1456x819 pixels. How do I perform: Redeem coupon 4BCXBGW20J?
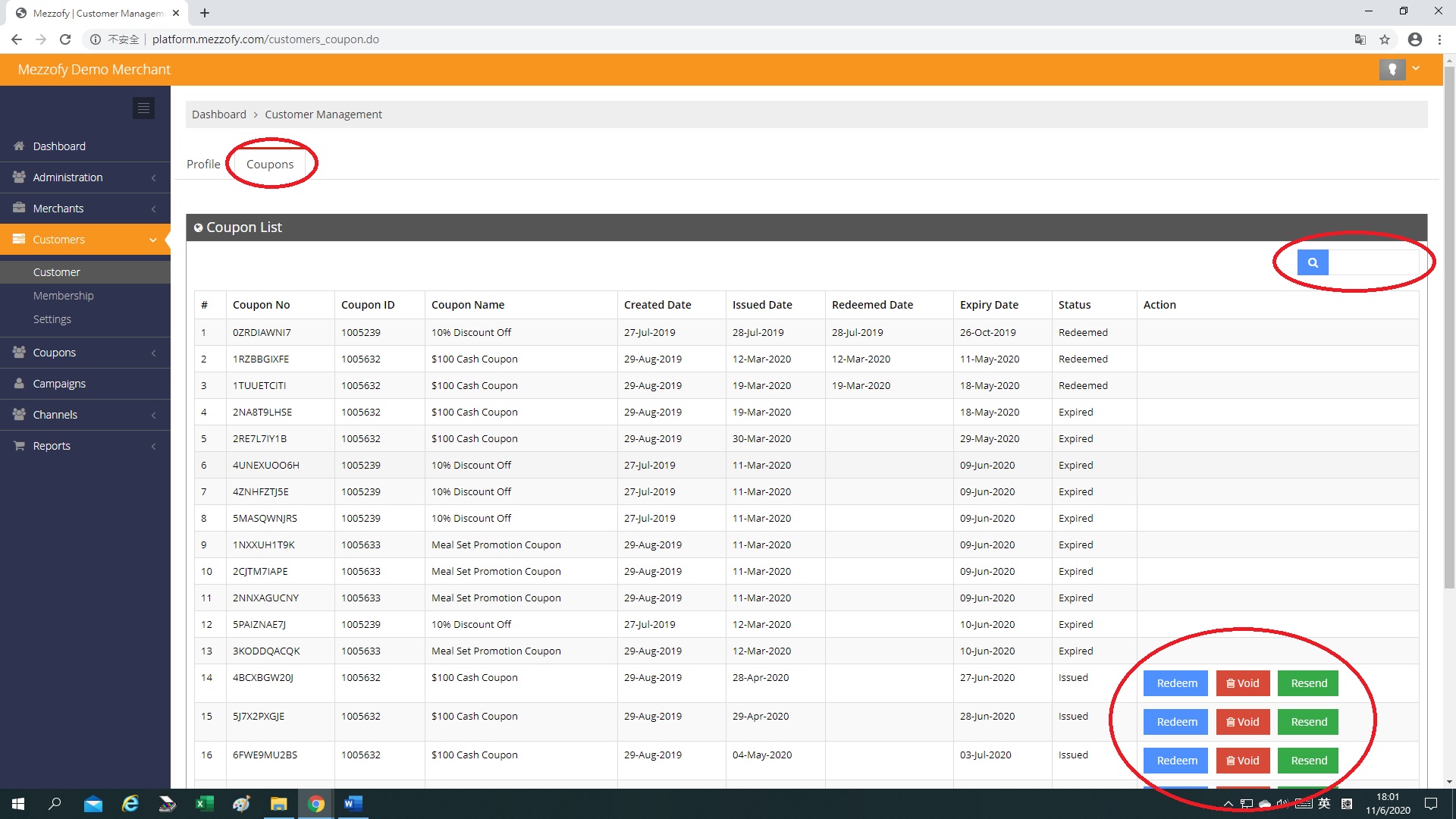point(1176,683)
